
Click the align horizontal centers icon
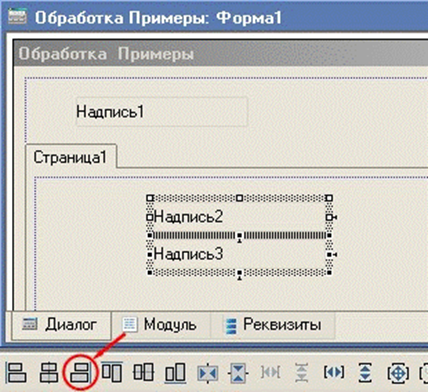click(x=49, y=372)
